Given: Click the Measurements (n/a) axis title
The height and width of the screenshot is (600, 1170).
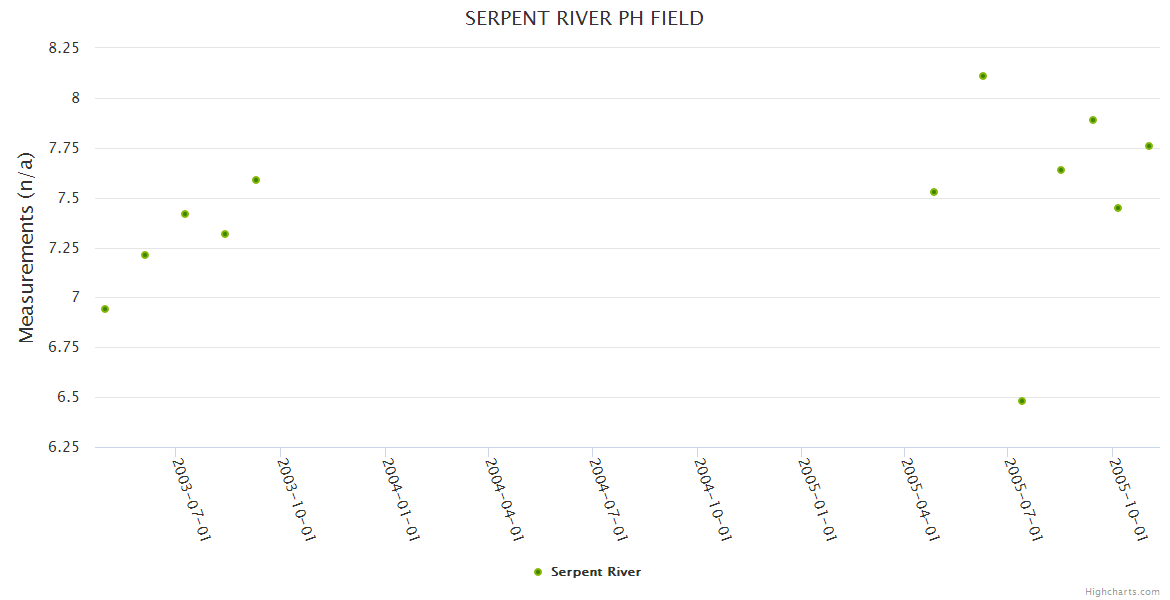Looking at the screenshot, I should tap(27, 247).
